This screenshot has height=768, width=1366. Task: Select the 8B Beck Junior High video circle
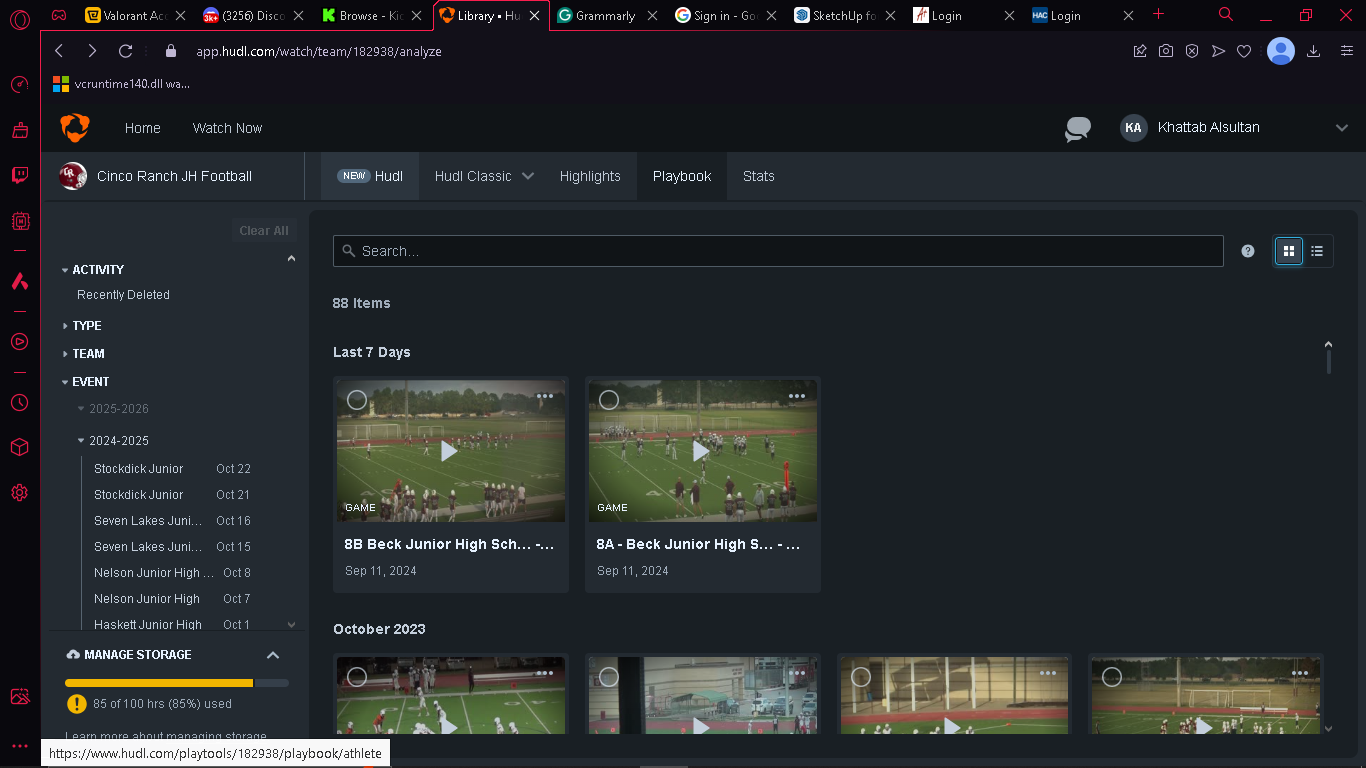click(357, 400)
